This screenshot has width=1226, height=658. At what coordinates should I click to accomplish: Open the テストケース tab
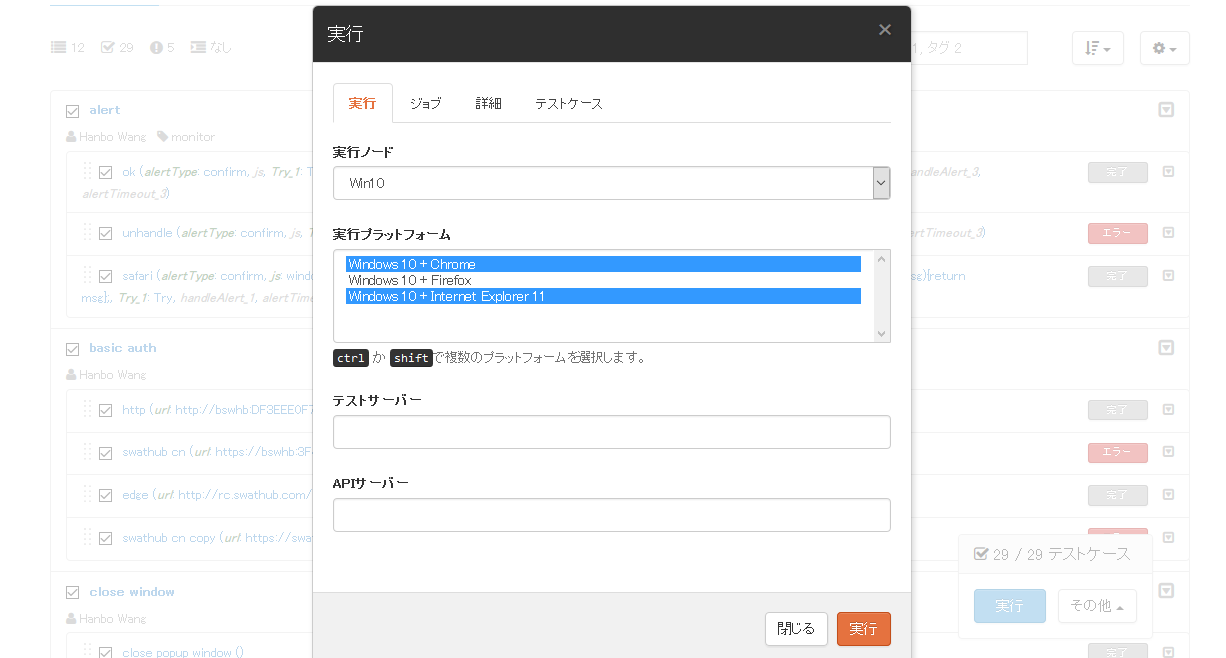(568, 104)
